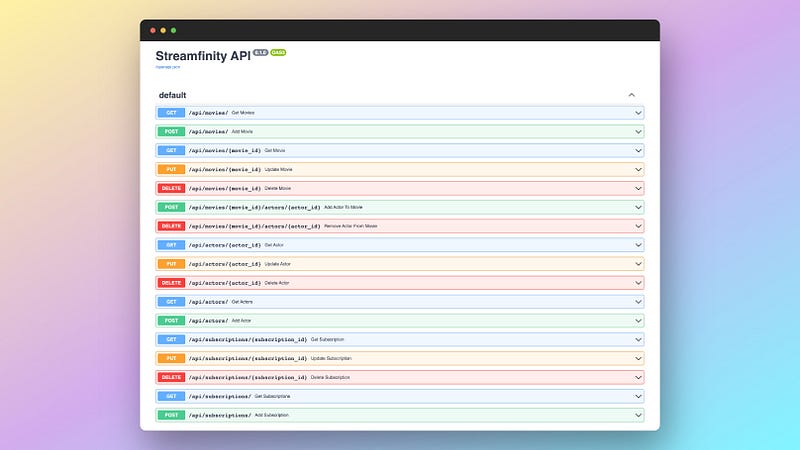Expand the Remove Actor From Movie chevron
The width and height of the screenshot is (800, 450).
point(638,226)
